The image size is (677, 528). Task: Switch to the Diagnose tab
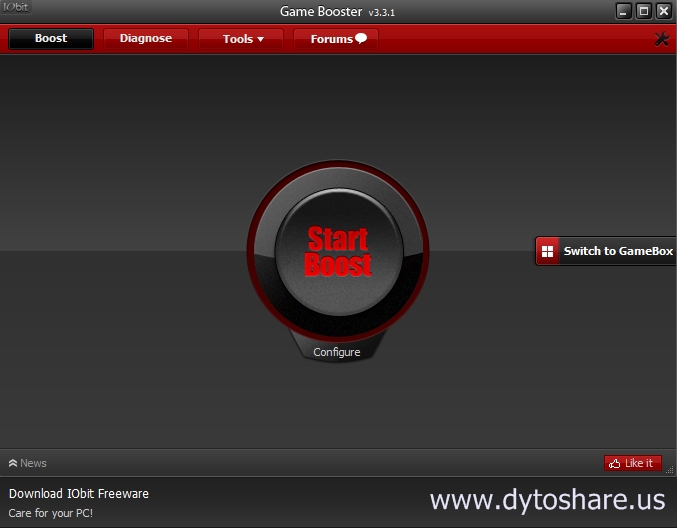click(x=146, y=38)
